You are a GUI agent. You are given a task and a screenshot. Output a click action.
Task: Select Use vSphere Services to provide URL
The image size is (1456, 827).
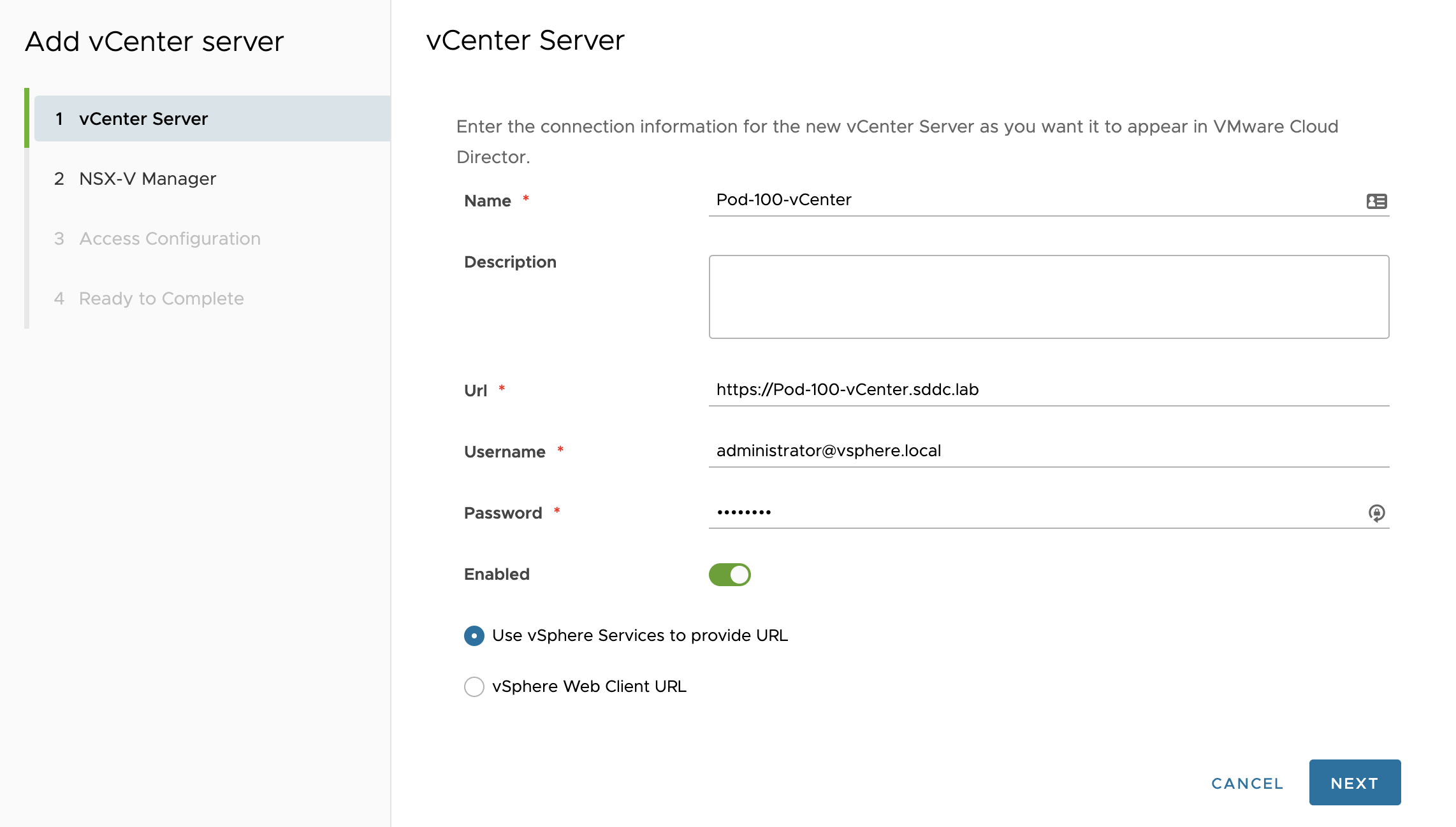pos(474,636)
